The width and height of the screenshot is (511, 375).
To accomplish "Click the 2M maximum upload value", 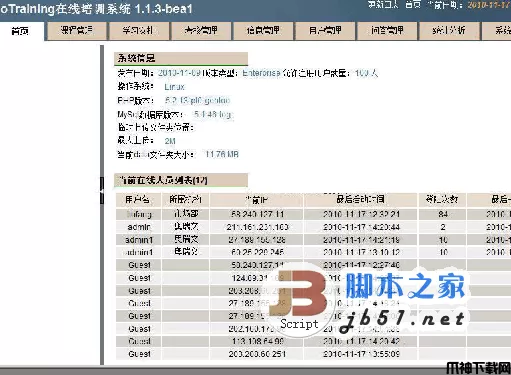I will pyautogui.click(x=170, y=141).
